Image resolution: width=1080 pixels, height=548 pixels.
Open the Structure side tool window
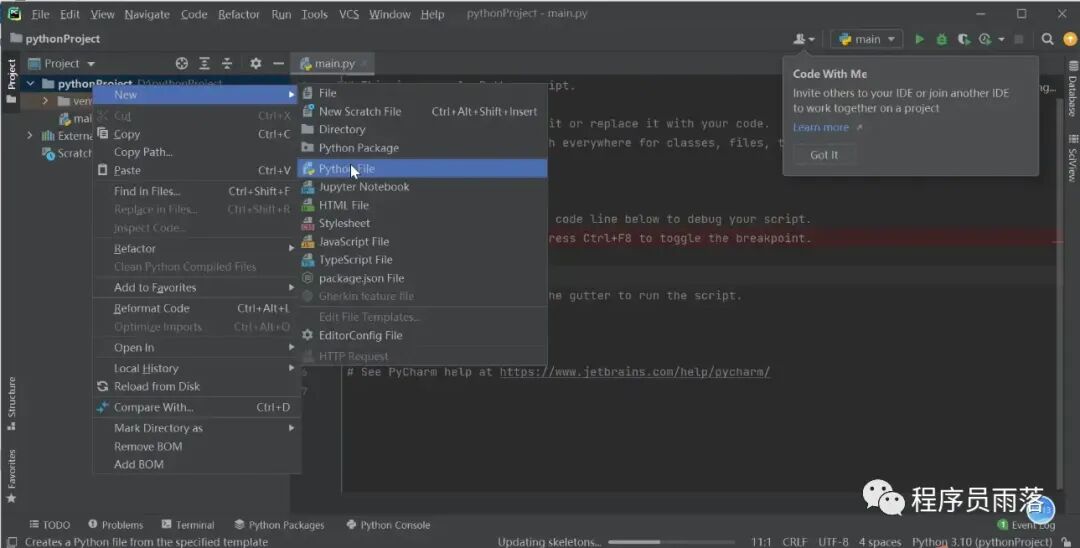[11, 403]
